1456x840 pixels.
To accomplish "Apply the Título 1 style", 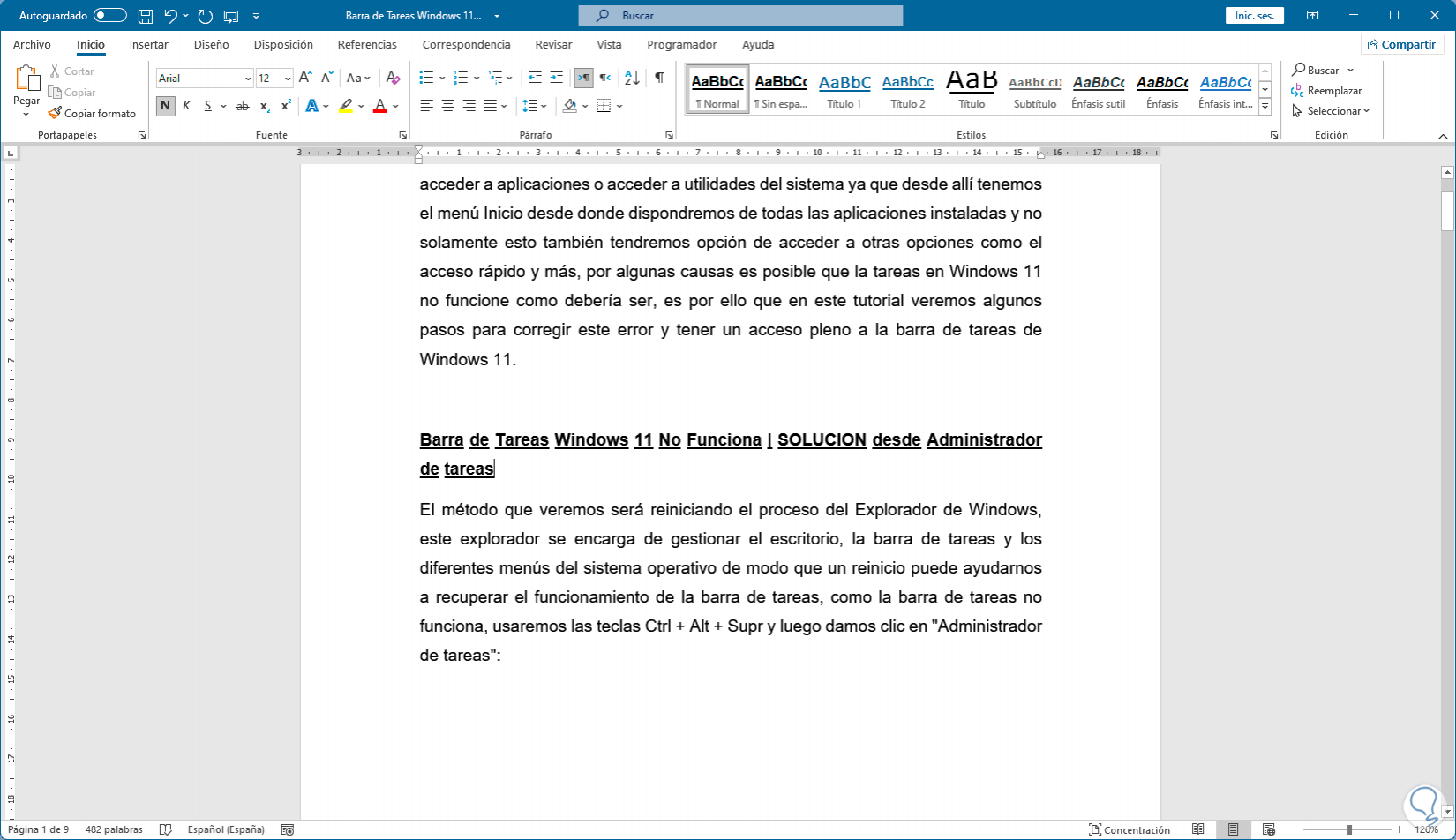I will tap(844, 89).
